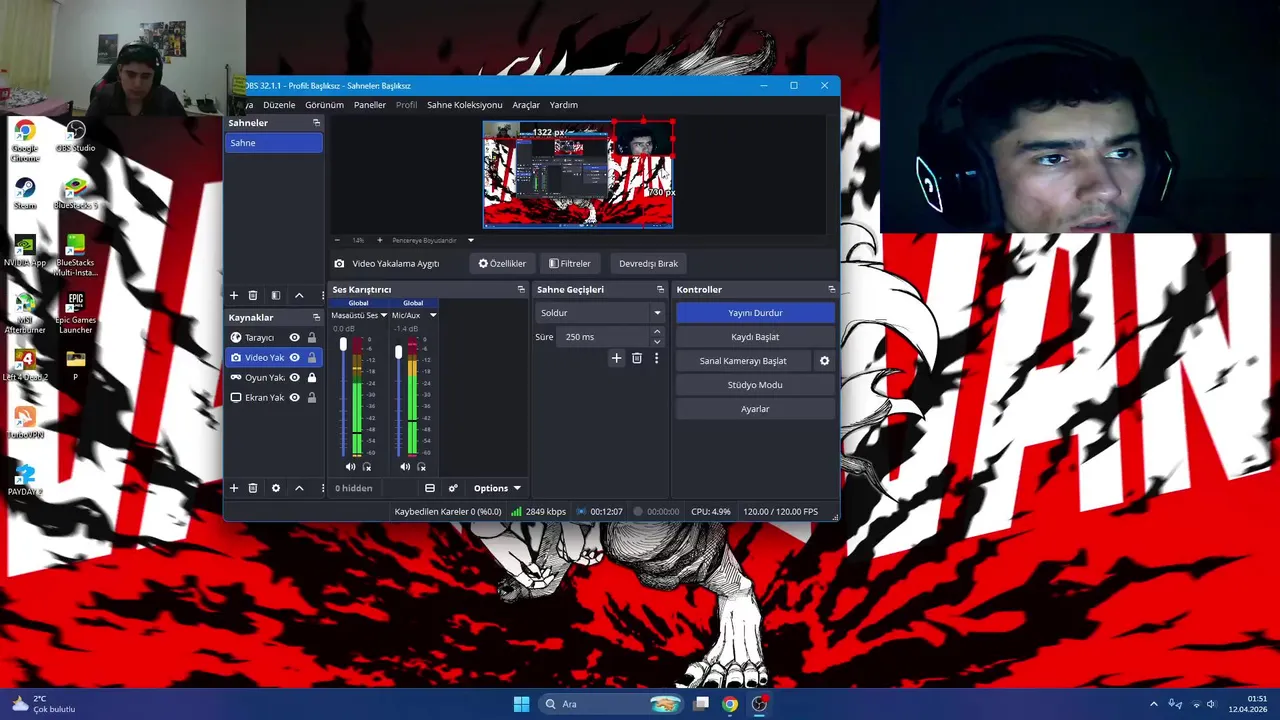Float the Ses Karıştırıcı dock panel
This screenshot has width=1280, height=720.
click(x=521, y=290)
